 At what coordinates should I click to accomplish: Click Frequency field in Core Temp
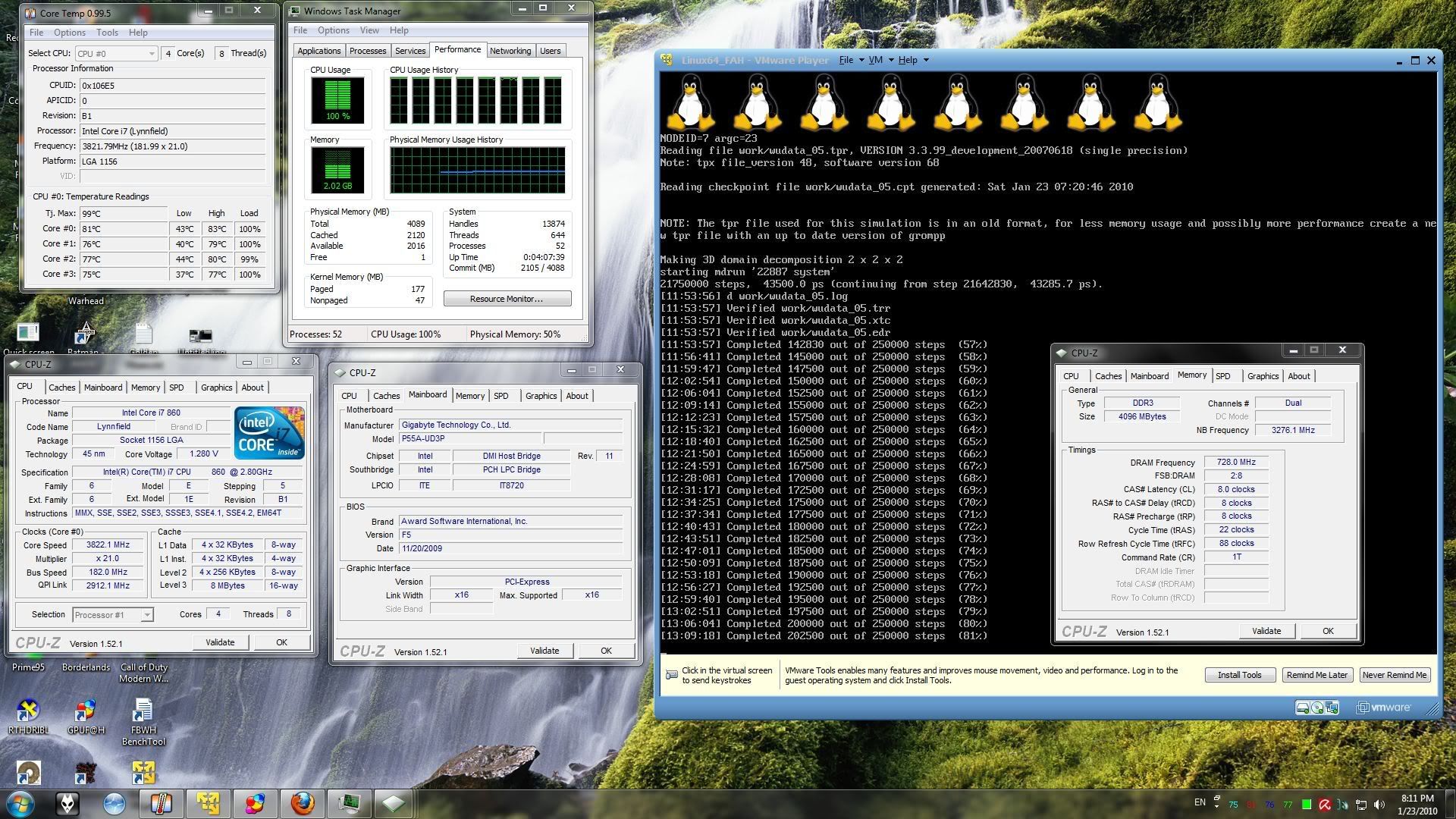pyautogui.click(x=173, y=146)
